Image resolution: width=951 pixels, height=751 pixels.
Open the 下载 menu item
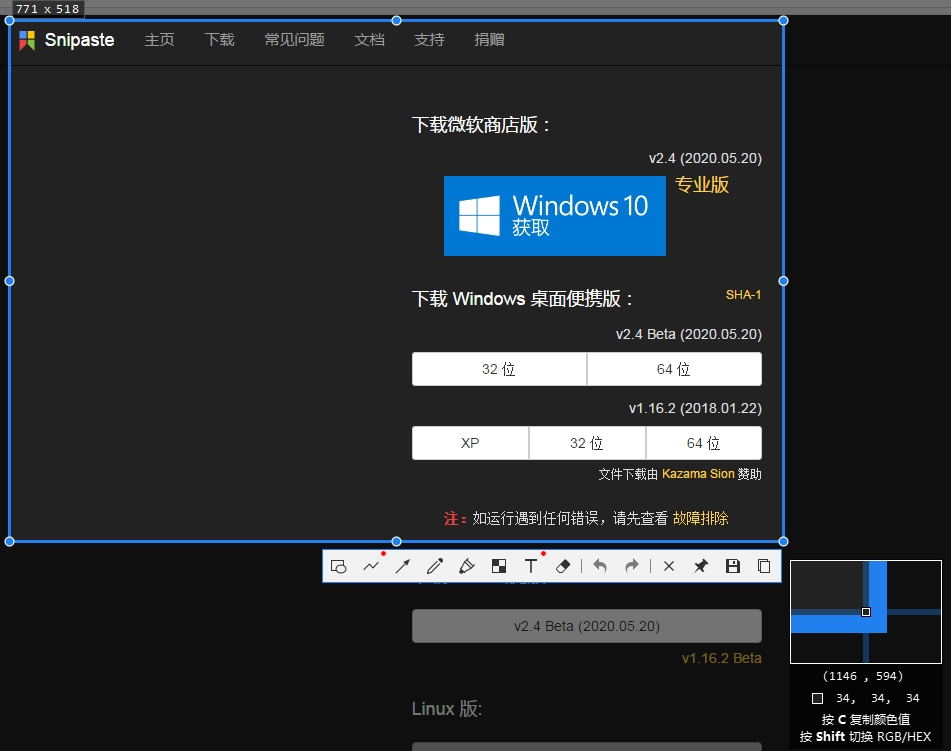point(219,40)
